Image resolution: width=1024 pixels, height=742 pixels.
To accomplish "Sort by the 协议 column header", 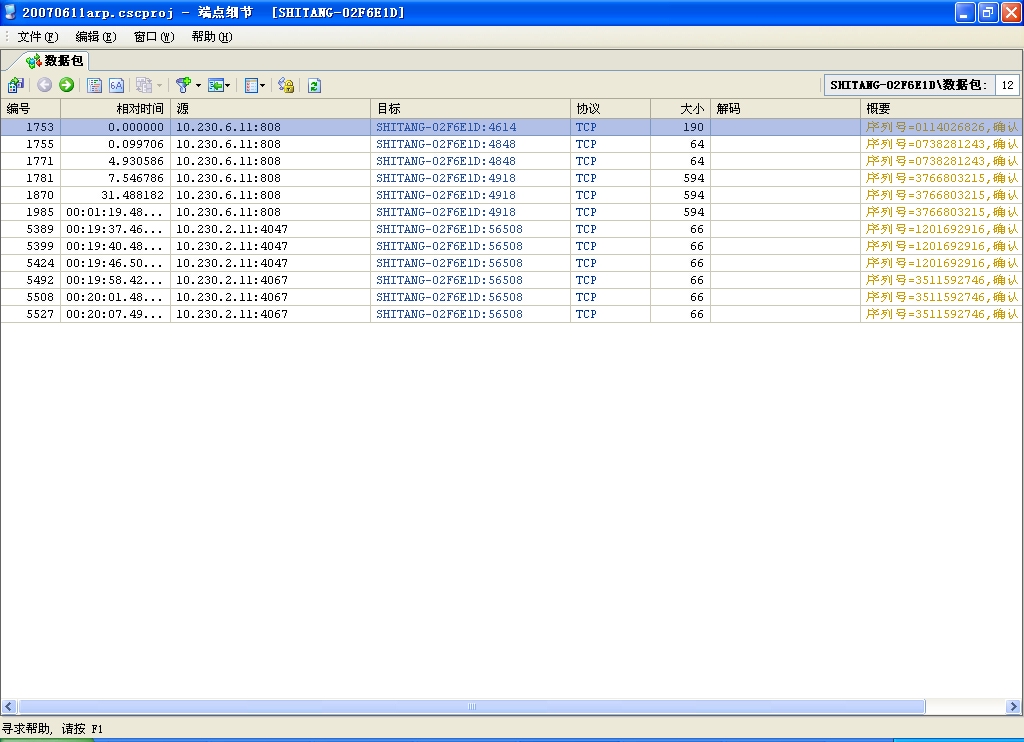I will coord(610,108).
